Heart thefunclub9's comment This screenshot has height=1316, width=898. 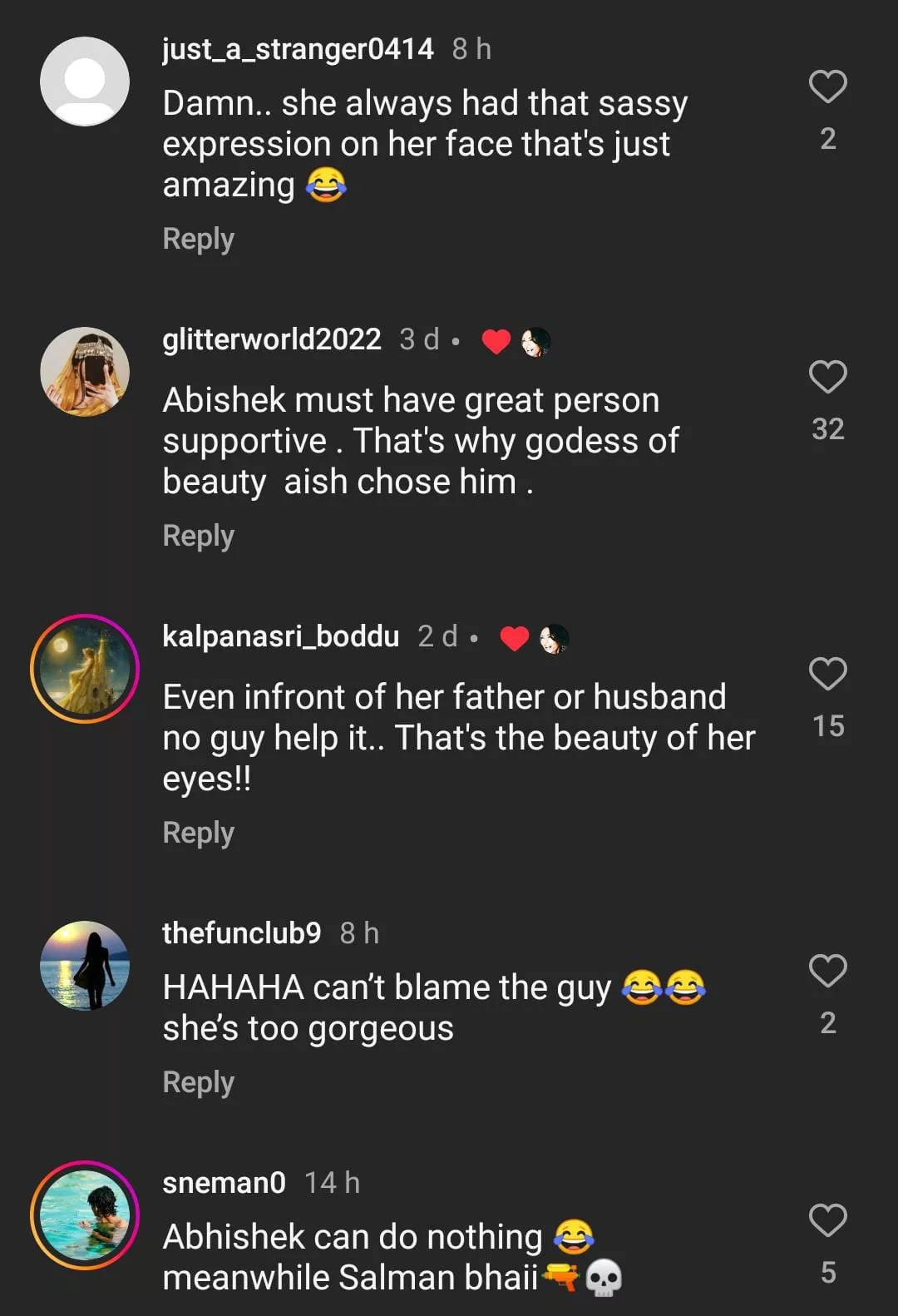click(x=827, y=971)
